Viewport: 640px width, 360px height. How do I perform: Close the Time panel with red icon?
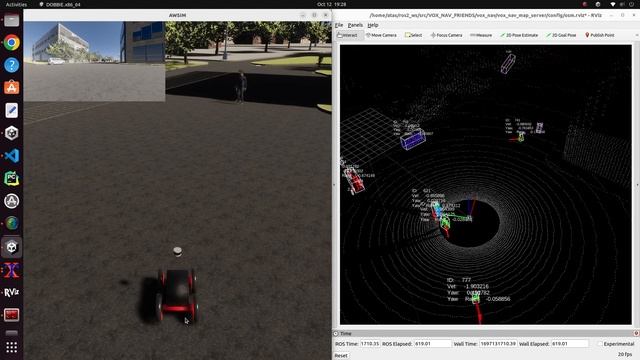[x=636, y=333]
